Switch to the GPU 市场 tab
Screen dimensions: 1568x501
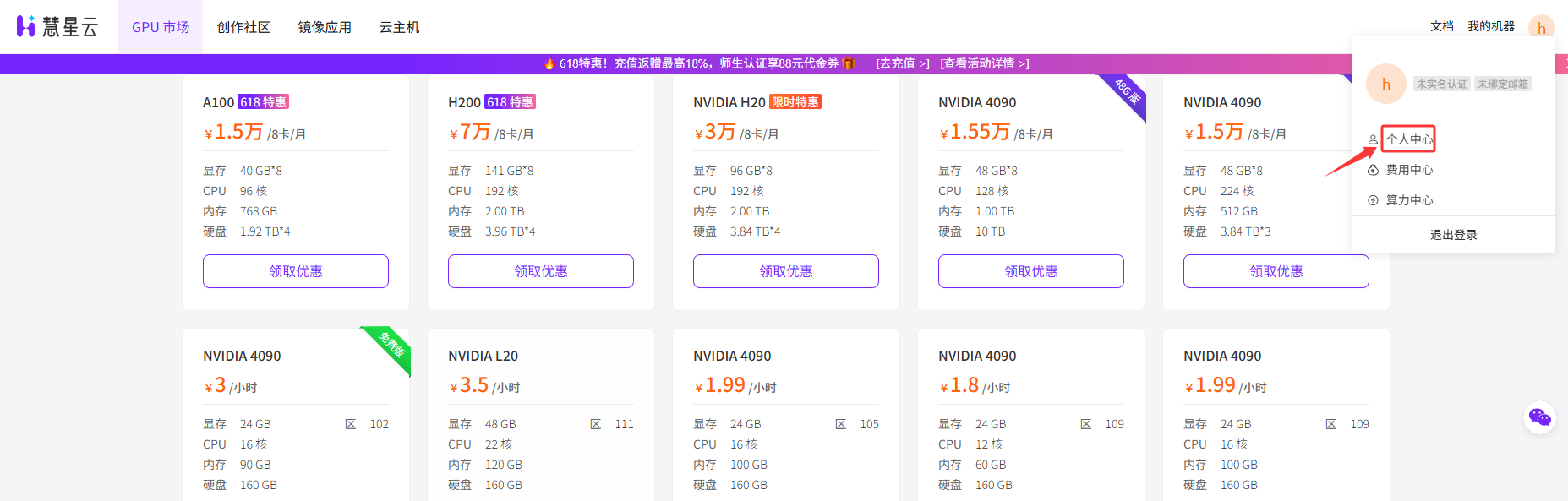161,27
